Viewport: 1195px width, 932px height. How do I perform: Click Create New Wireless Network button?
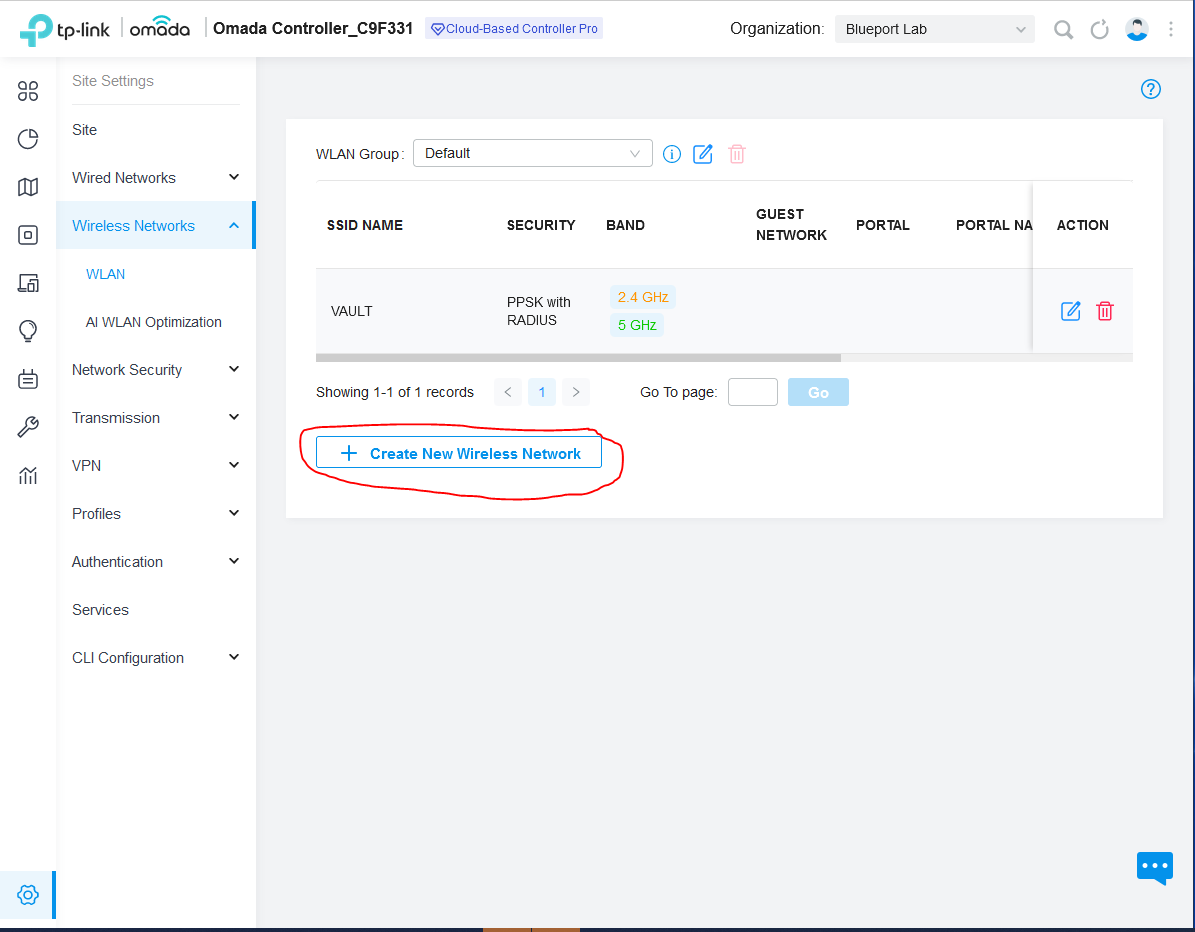[459, 453]
